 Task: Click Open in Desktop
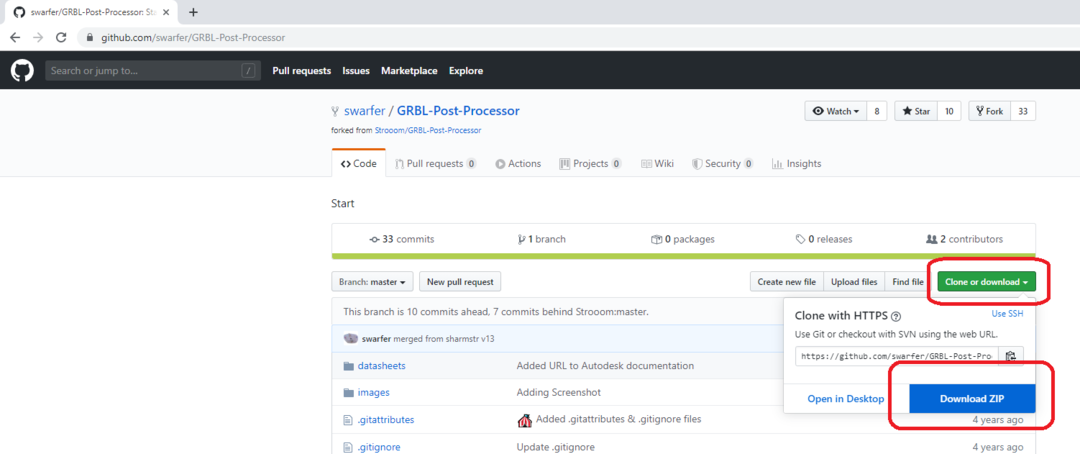pyautogui.click(x=846, y=399)
